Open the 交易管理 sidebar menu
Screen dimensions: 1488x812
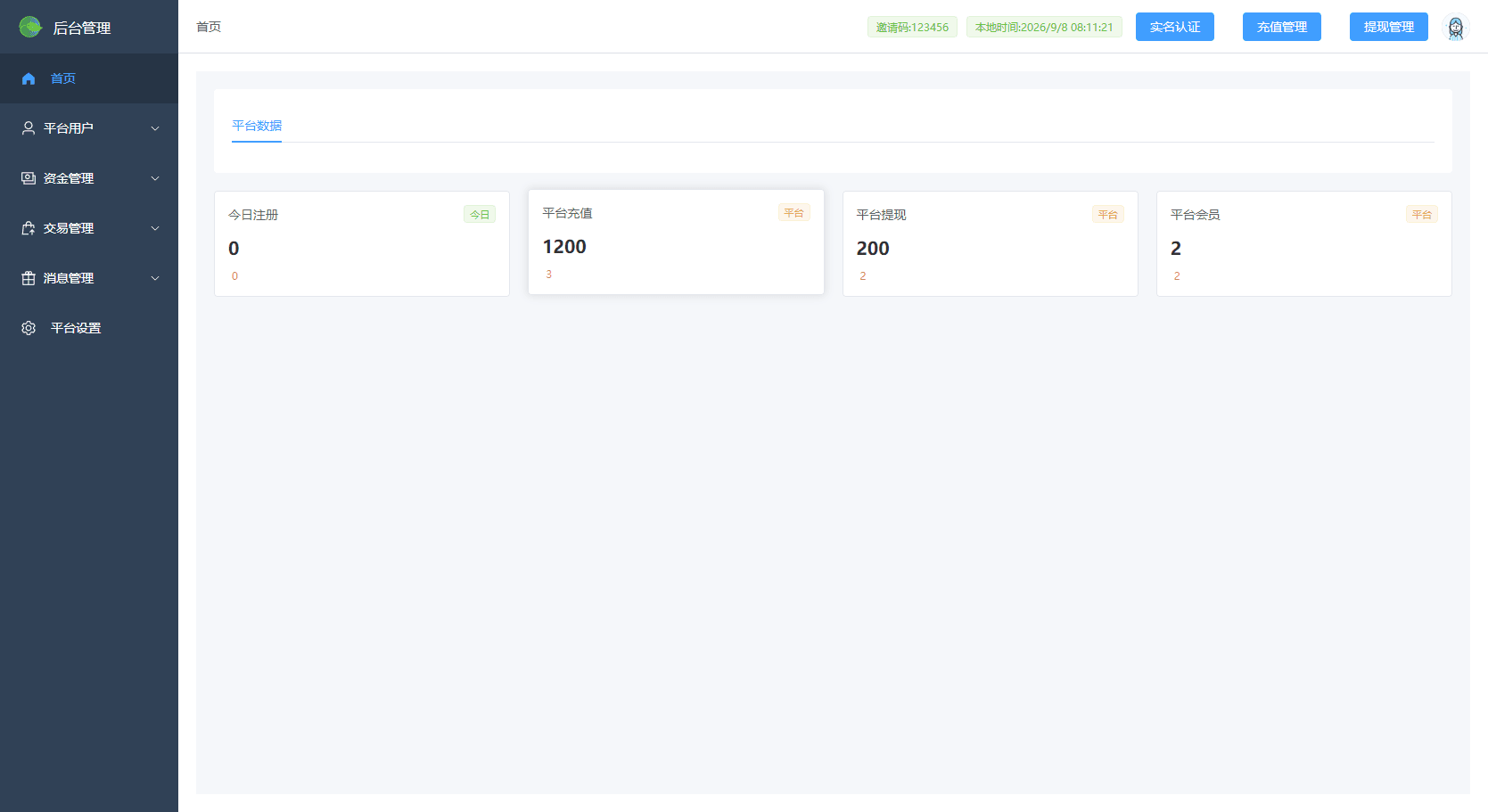(x=89, y=228)
